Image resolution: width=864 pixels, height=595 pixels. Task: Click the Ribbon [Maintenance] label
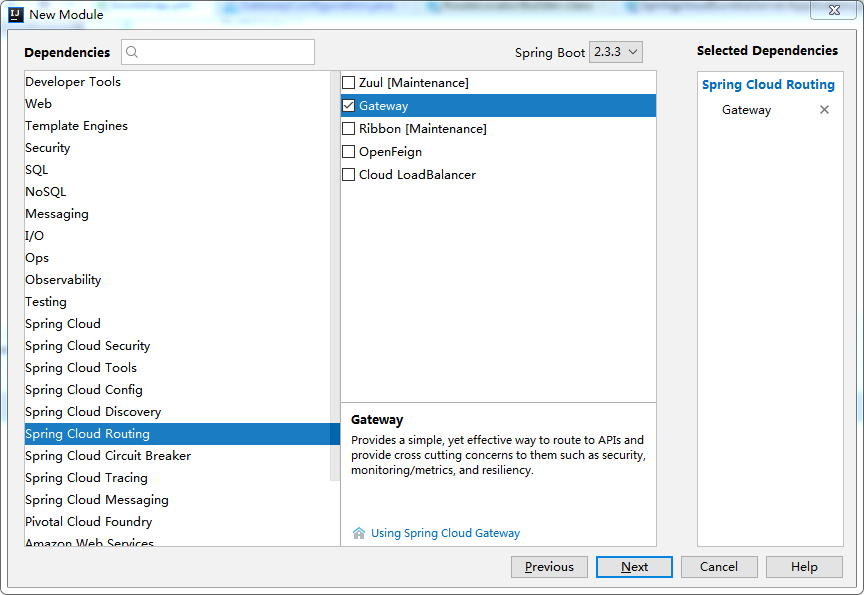pos(423,129)
